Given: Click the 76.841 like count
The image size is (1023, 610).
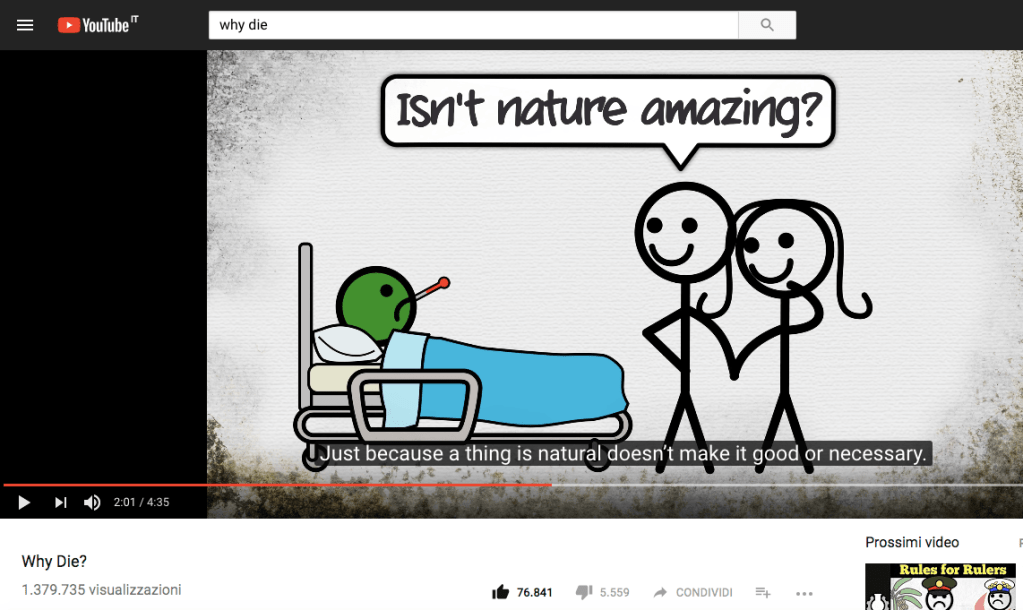Looking at the screenshot, I should [x=534, y=592].
